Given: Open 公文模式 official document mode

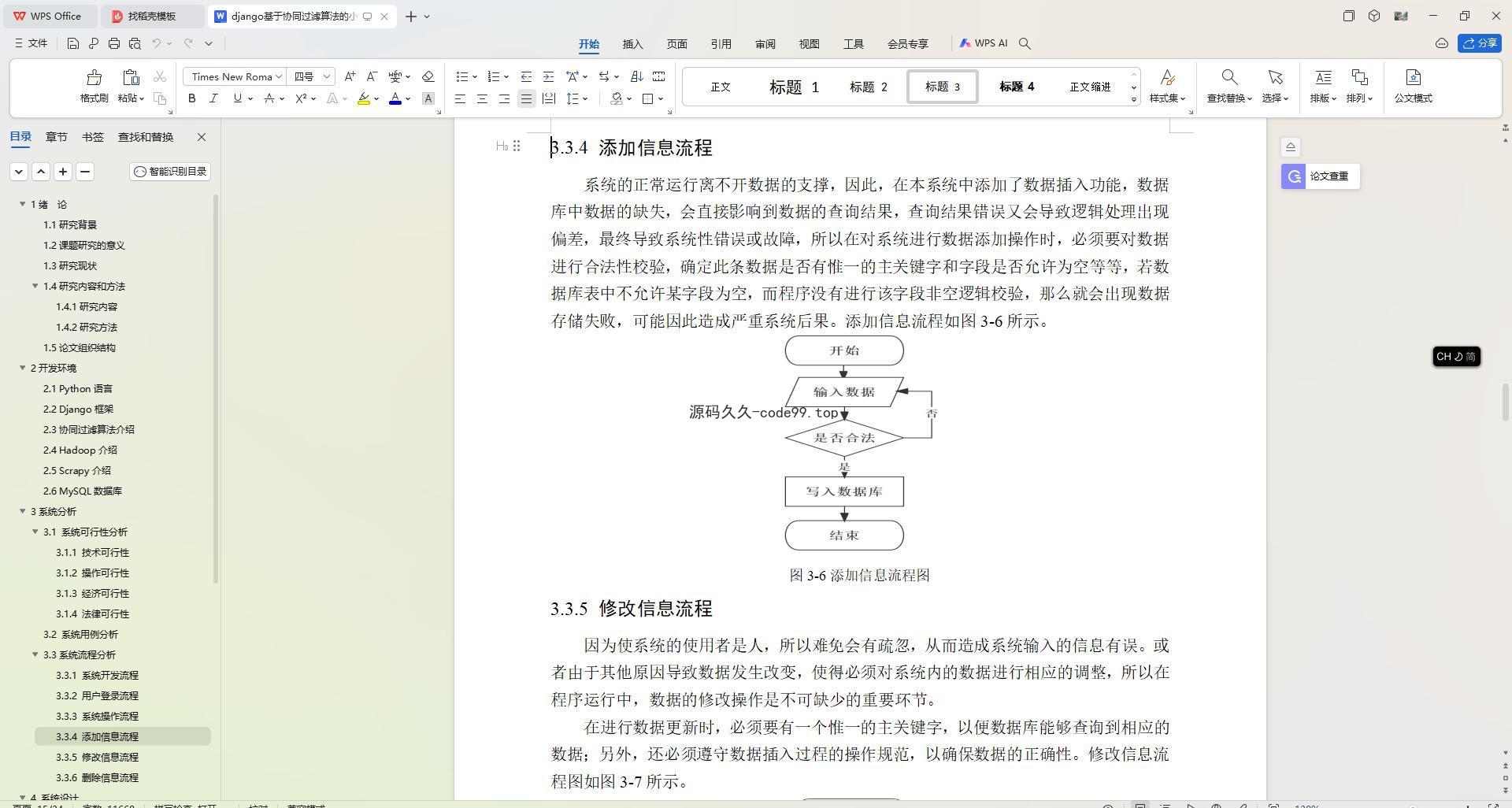Looking at the screenshot, I should click(x=1413, y=86).
